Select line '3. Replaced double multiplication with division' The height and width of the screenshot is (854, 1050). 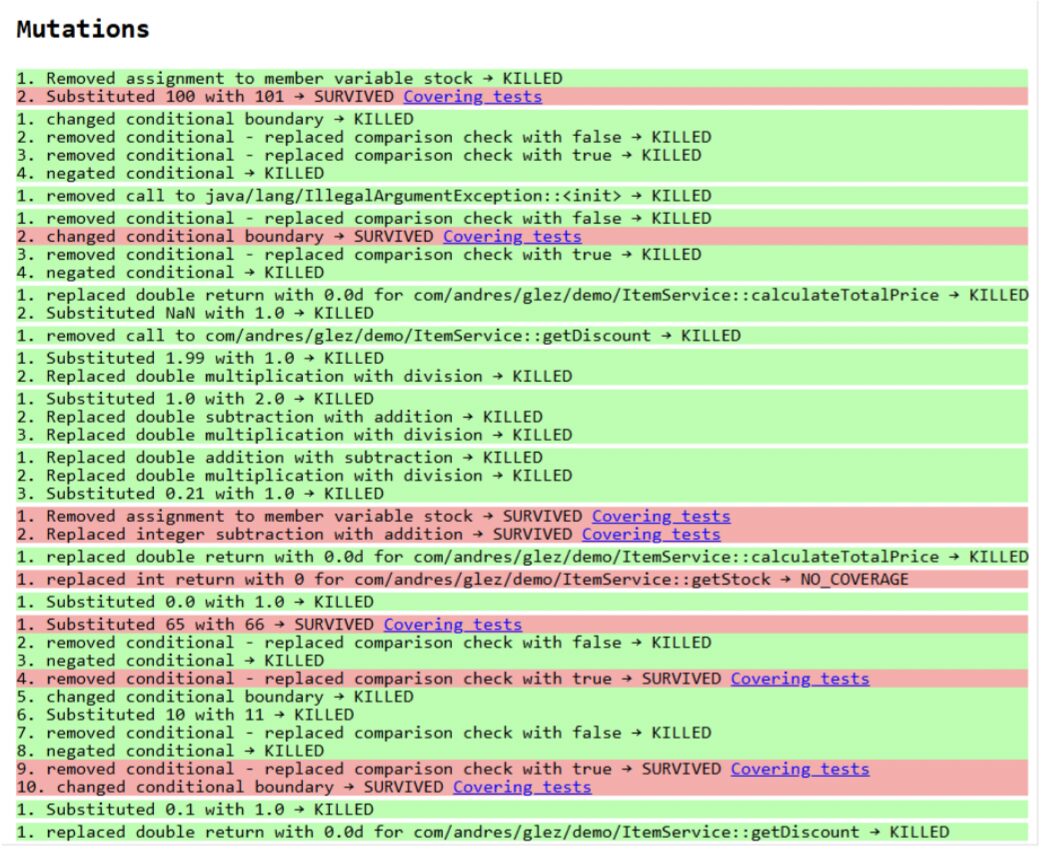tap(522, 435)
